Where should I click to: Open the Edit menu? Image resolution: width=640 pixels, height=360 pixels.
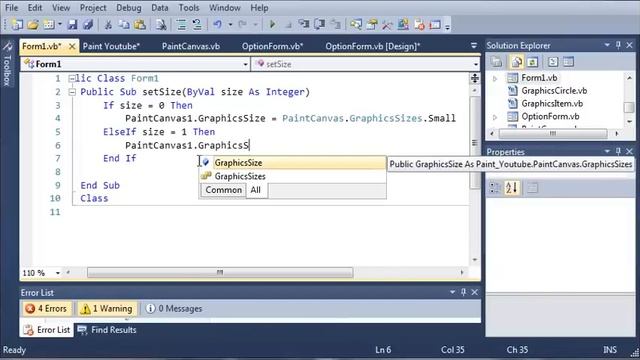coord(35,7)
